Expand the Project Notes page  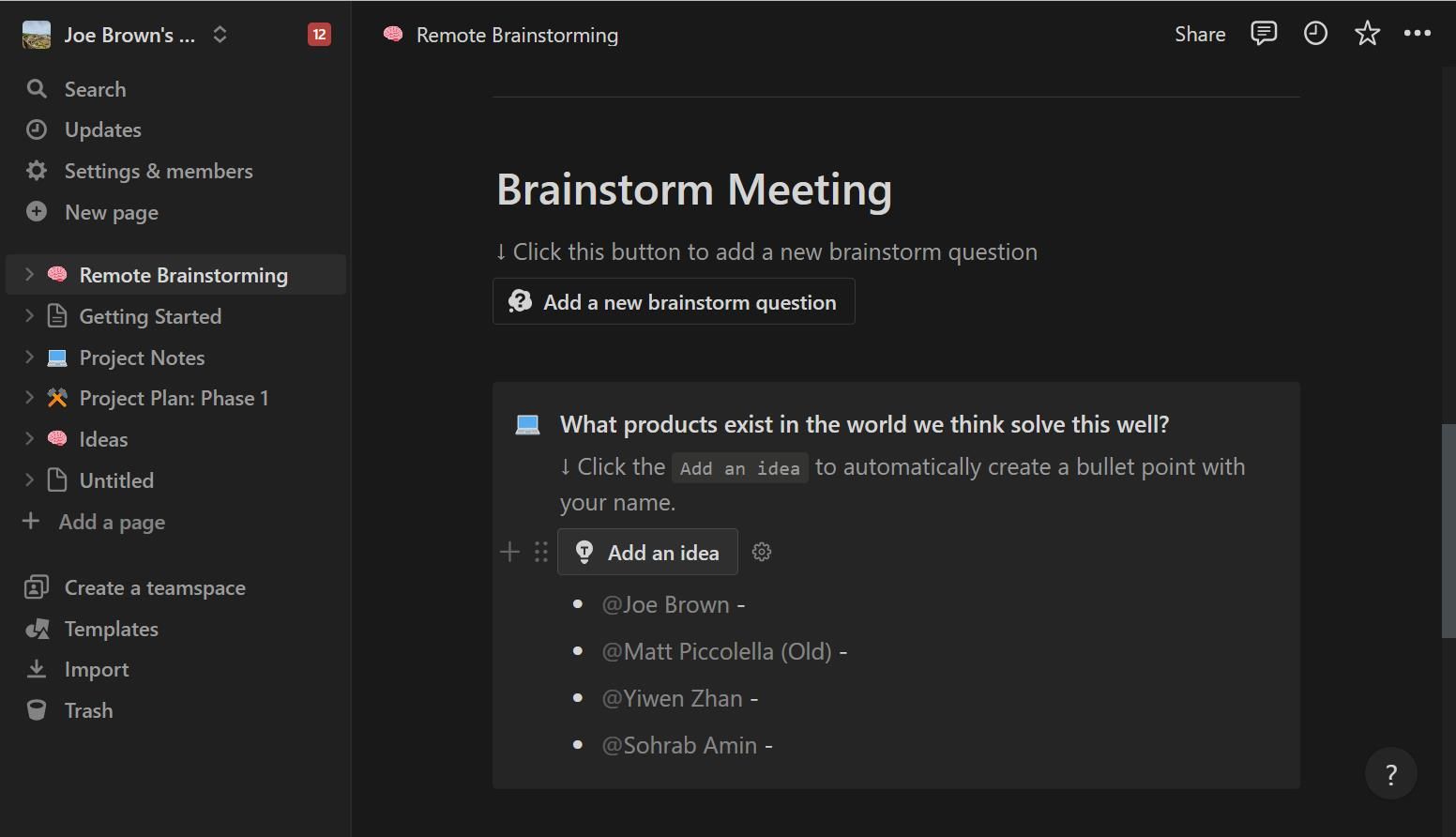(x=27, y=357)
